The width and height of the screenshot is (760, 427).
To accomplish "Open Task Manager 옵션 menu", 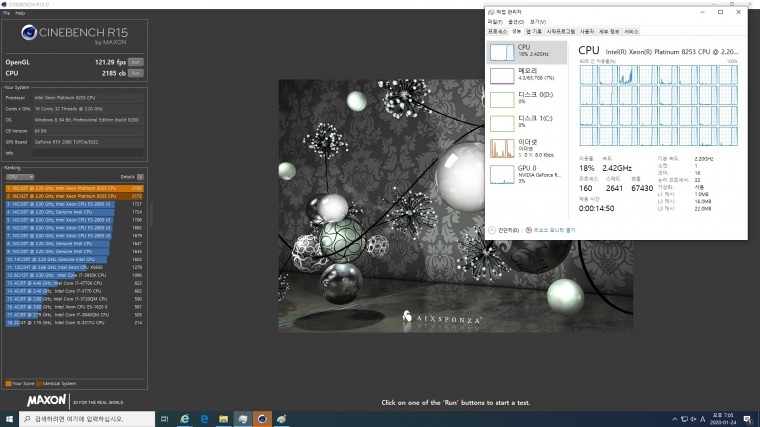I will [516, 22].
